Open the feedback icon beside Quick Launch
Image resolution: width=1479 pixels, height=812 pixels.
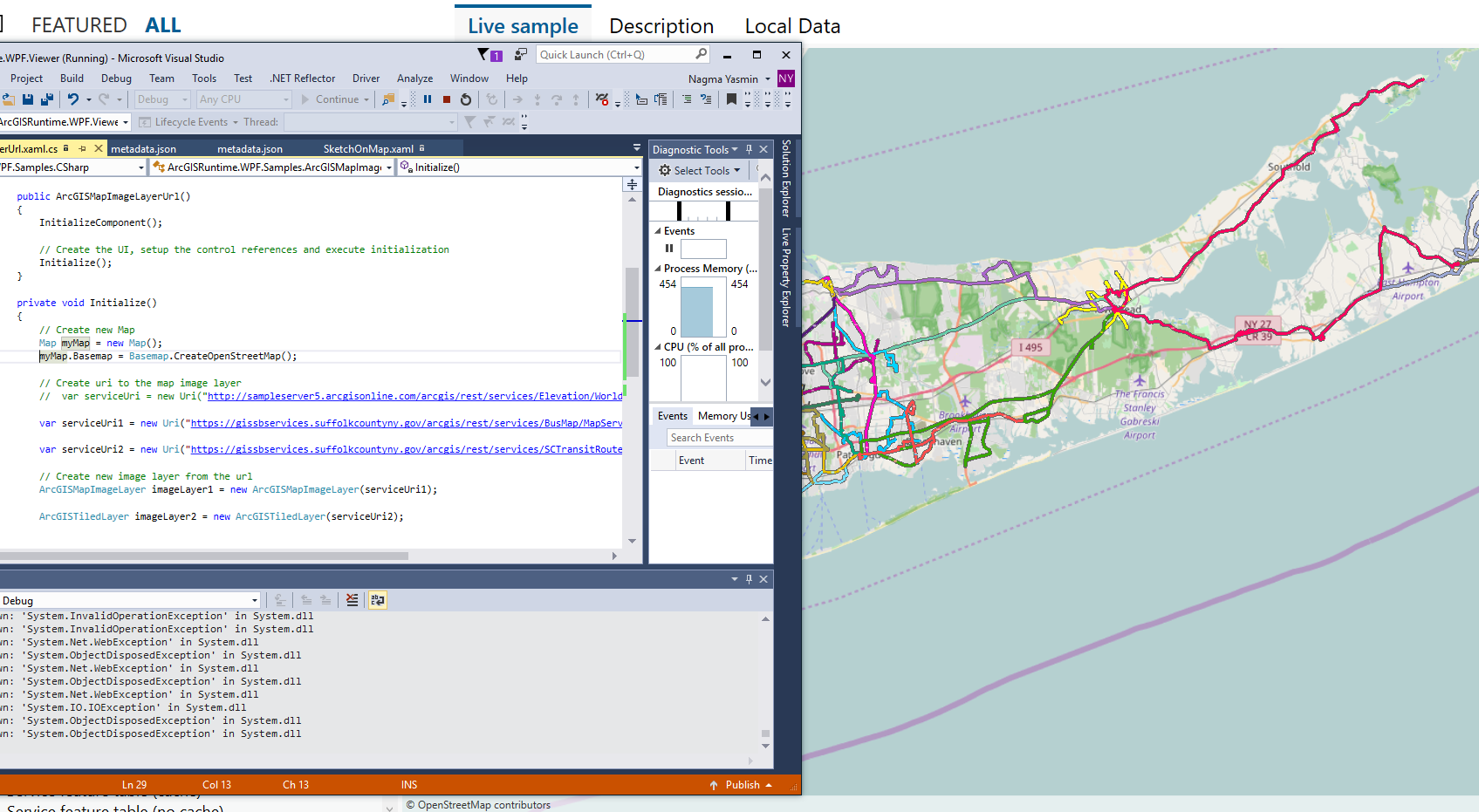[521, 54]
